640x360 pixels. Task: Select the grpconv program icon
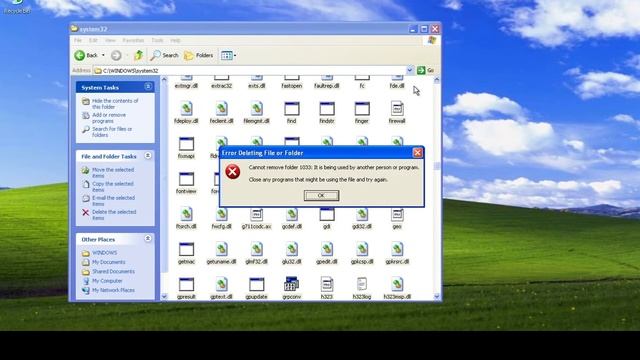click(x=291, y=284)
